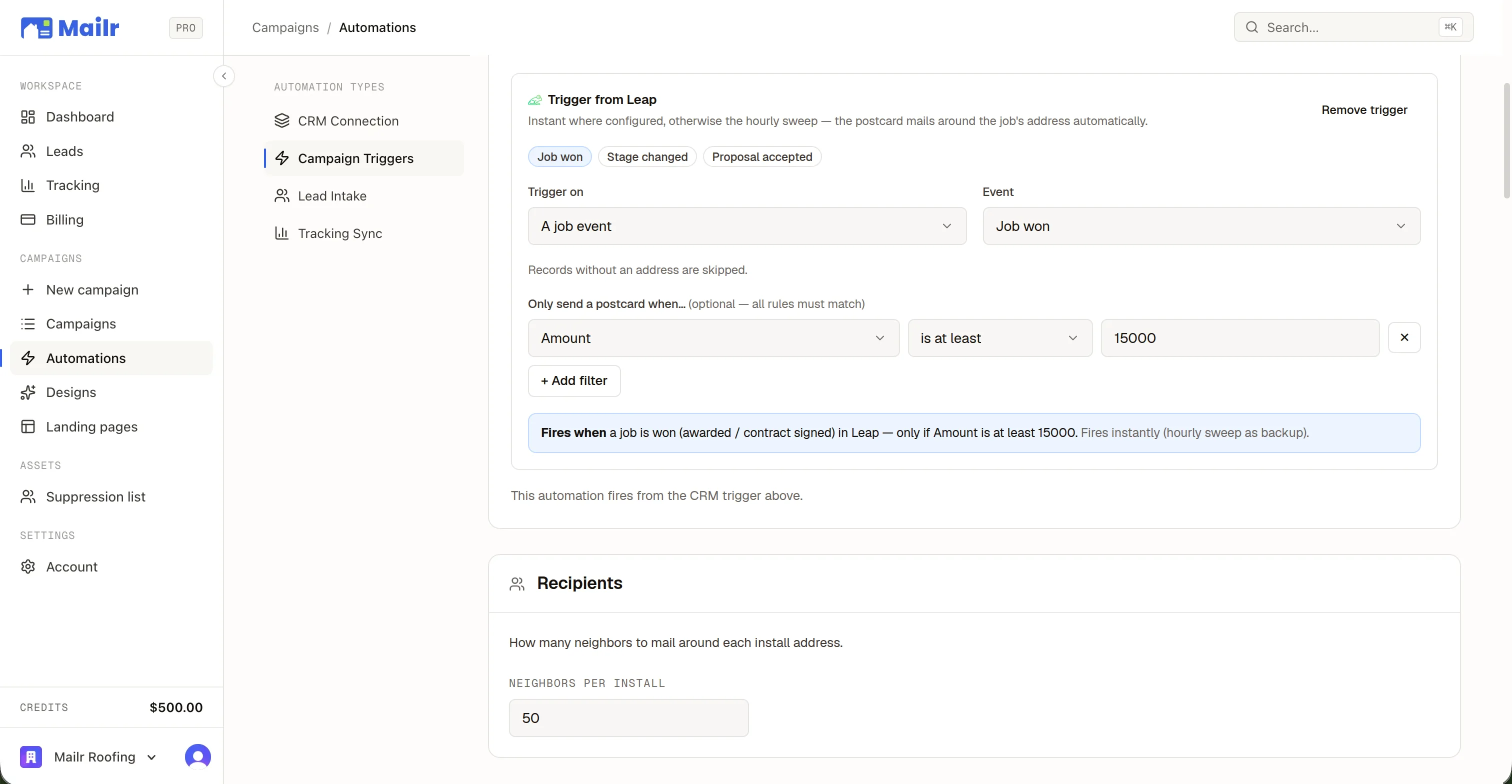Click the Campaigns list icon
Viewport: 1512px width, 784px height.
(27, 324)
